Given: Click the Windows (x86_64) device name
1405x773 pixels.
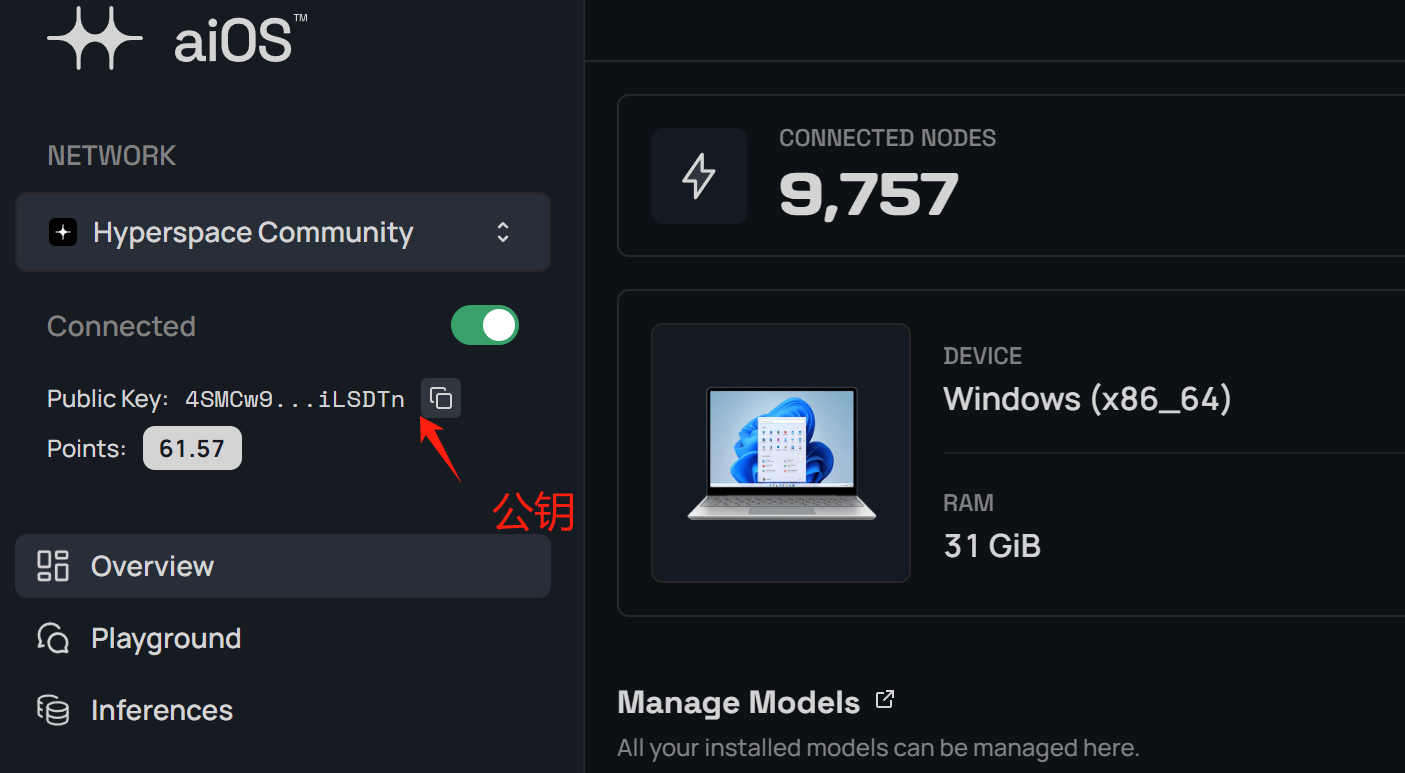Looking at the screenshot, I should (x=1087, y=399).
